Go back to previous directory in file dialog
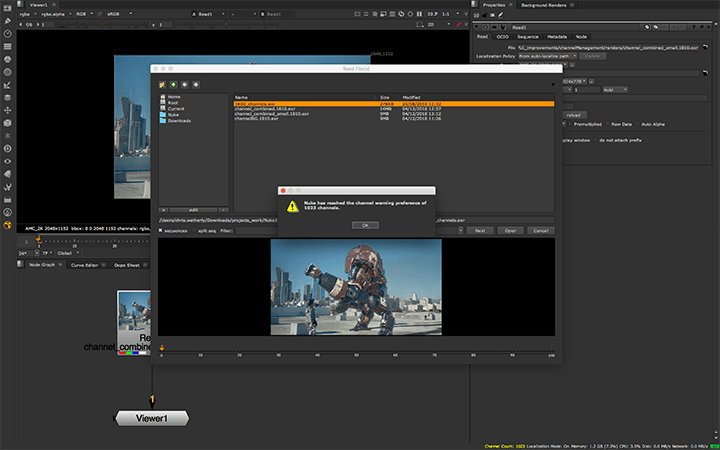The height and width of the screenshot is (450, 720). pyautogui.click(x=185, y=84)
